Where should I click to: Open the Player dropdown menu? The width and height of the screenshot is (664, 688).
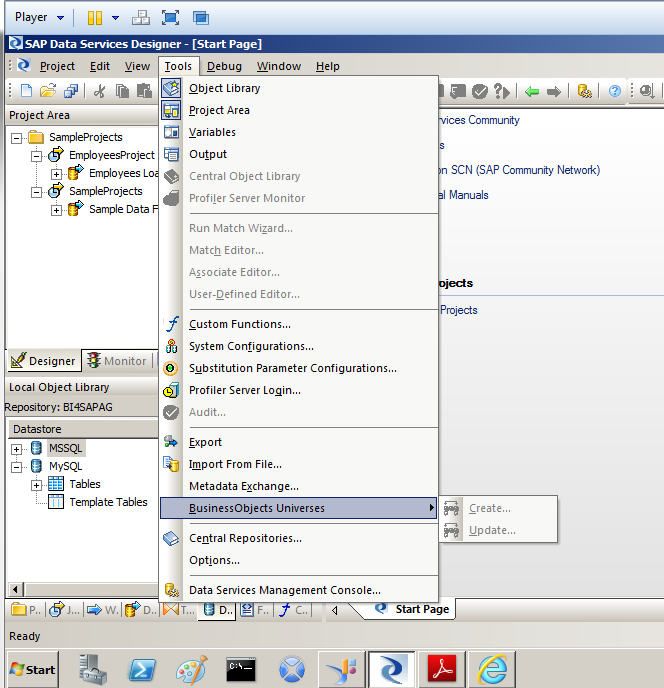[x=39, y=18]
